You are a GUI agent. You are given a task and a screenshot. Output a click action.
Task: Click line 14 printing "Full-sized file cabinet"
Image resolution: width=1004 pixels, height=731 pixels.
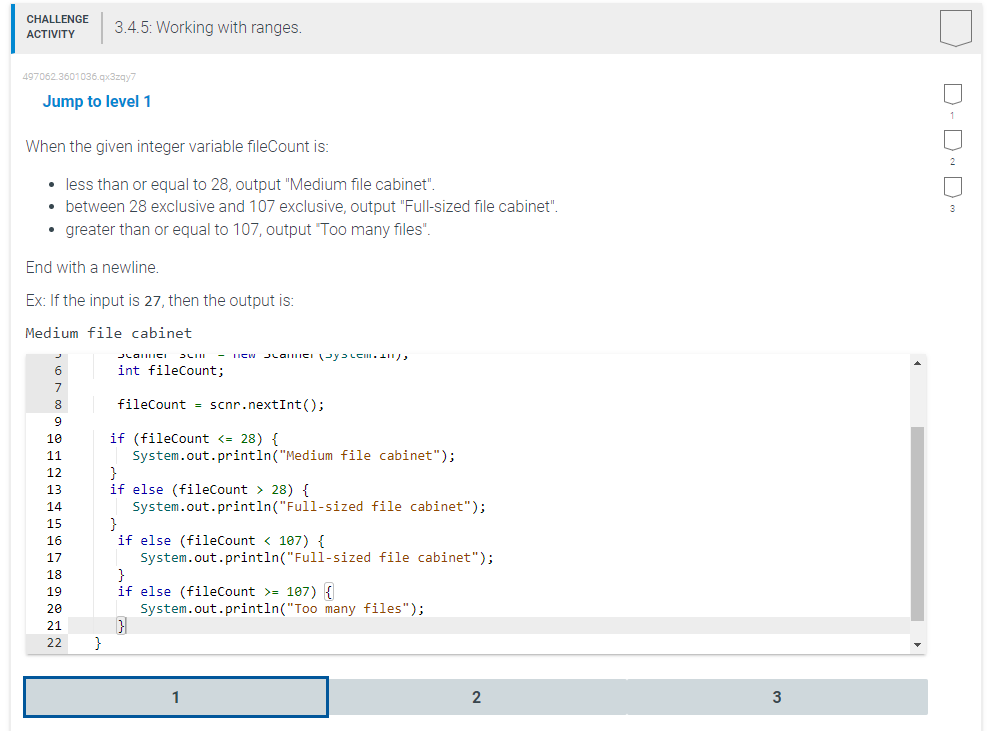(x=309, y=507)
